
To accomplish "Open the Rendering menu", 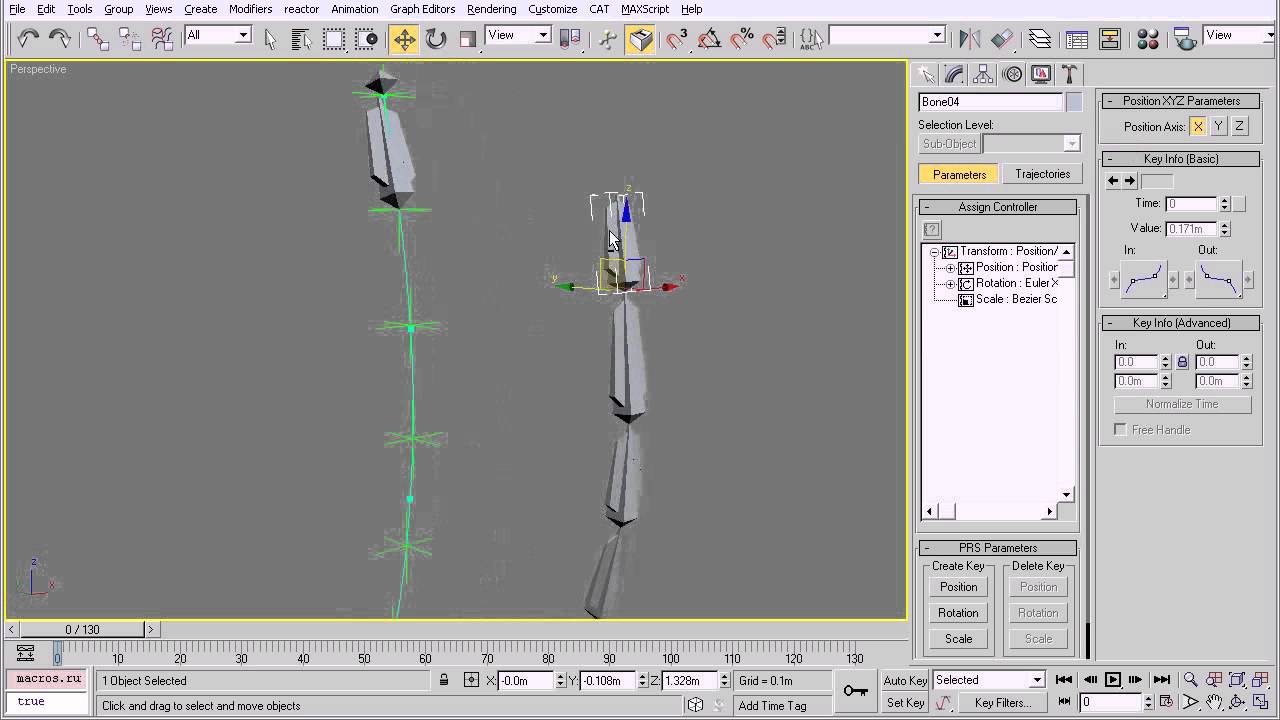I will tap(491, 9).
